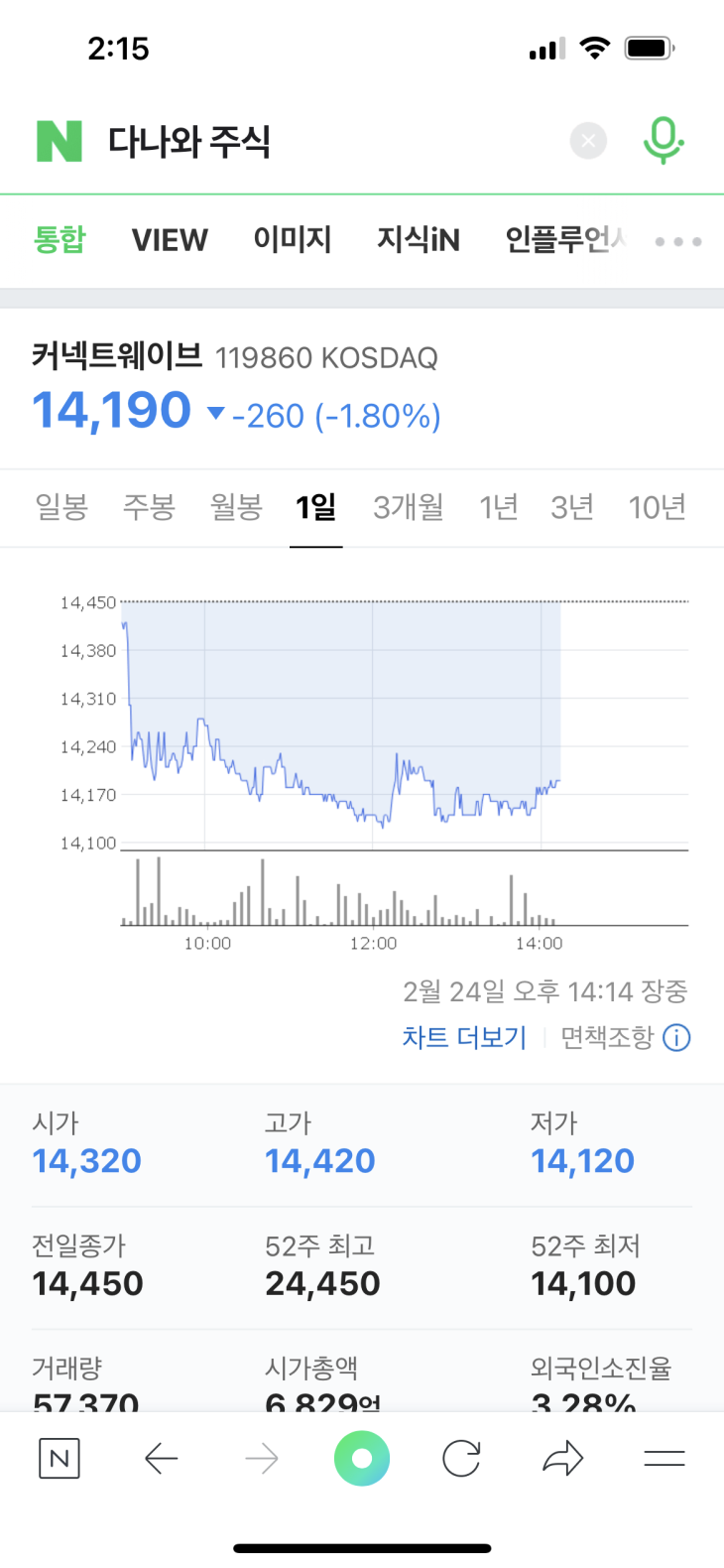The width and height of the screenshot is (724, 1568).
Task: Switch to the 이미지 search tab
Action: 292,240
